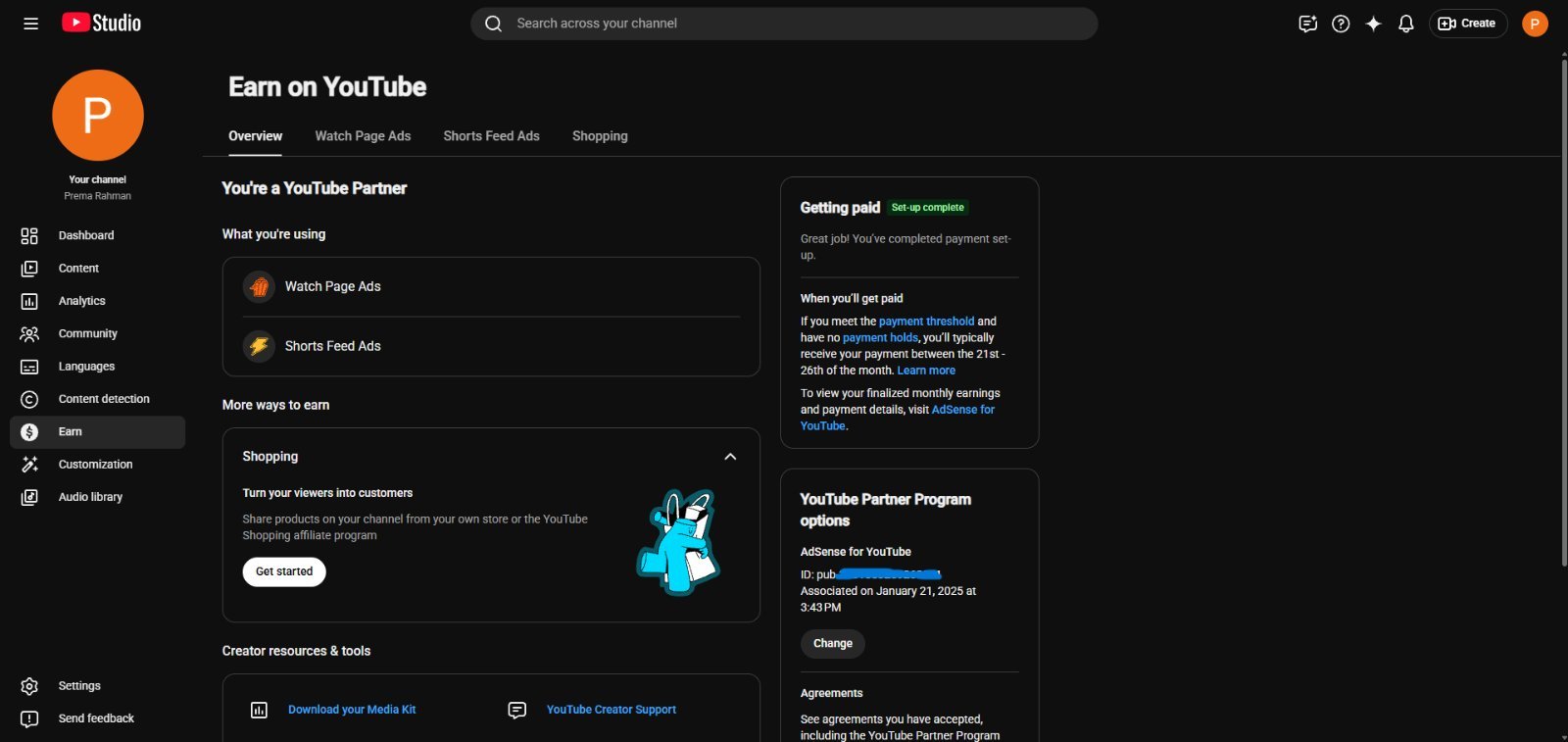1568x742 pixels.
Task: Click the Earn dollar icon
Action: (x=29, y=432)
